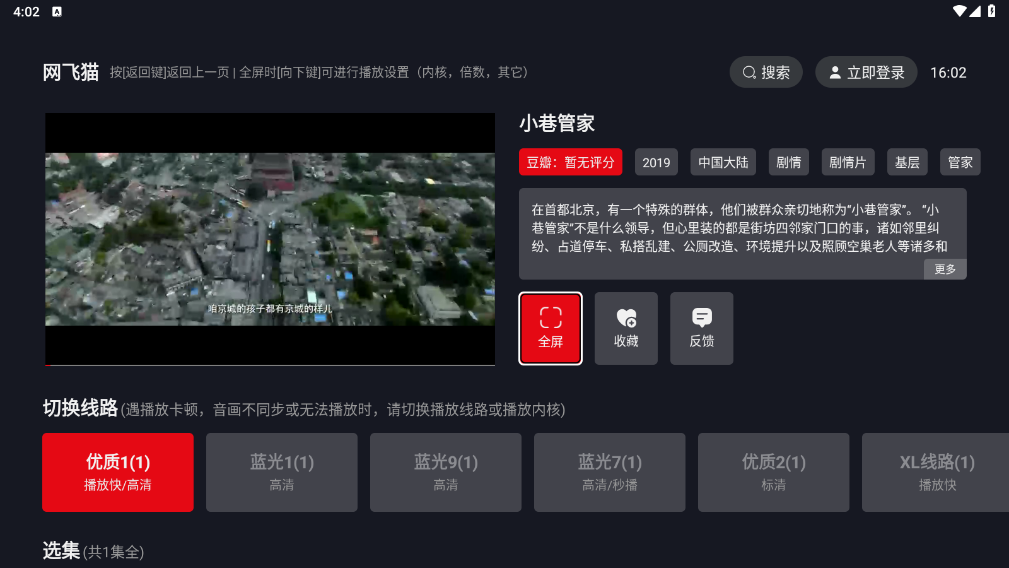The image size is (1009, 568).
Task: Add to favorites with 收藏 heart icon
Action: (626, 328)
